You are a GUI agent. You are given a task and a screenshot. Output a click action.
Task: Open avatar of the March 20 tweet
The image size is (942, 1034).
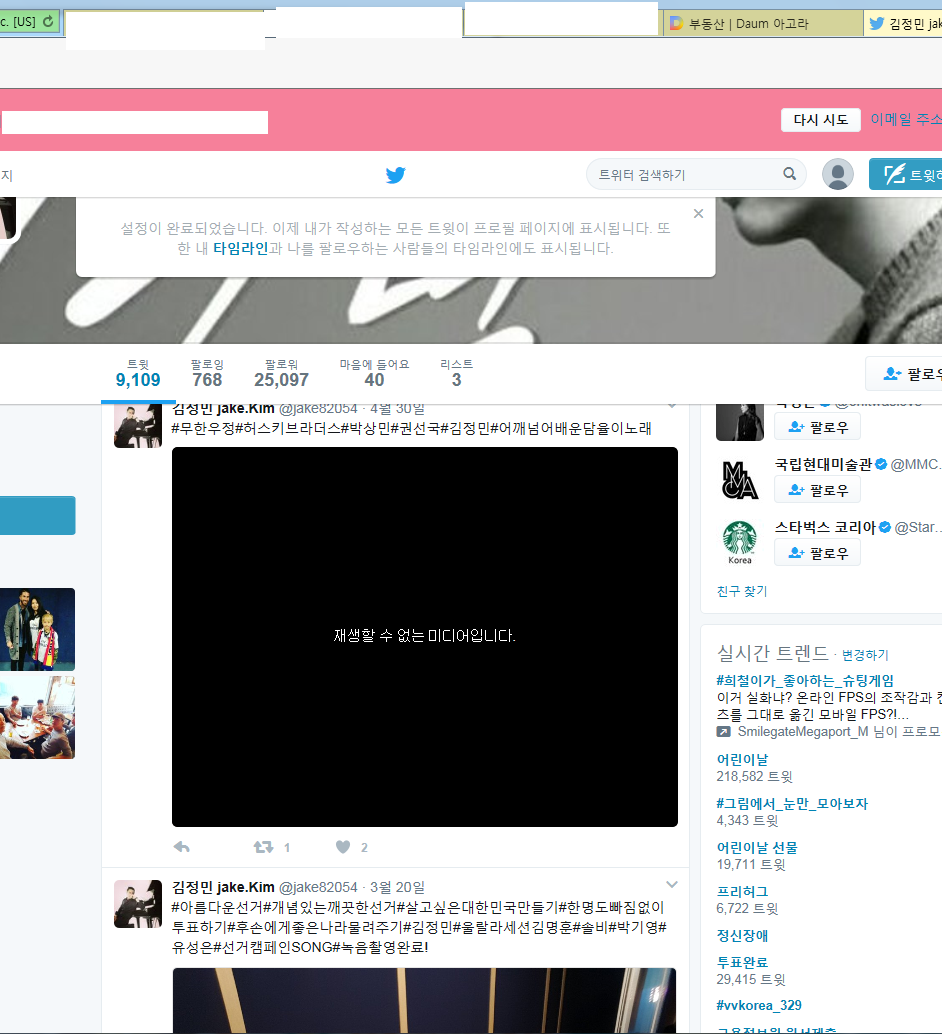click(138, 903)
